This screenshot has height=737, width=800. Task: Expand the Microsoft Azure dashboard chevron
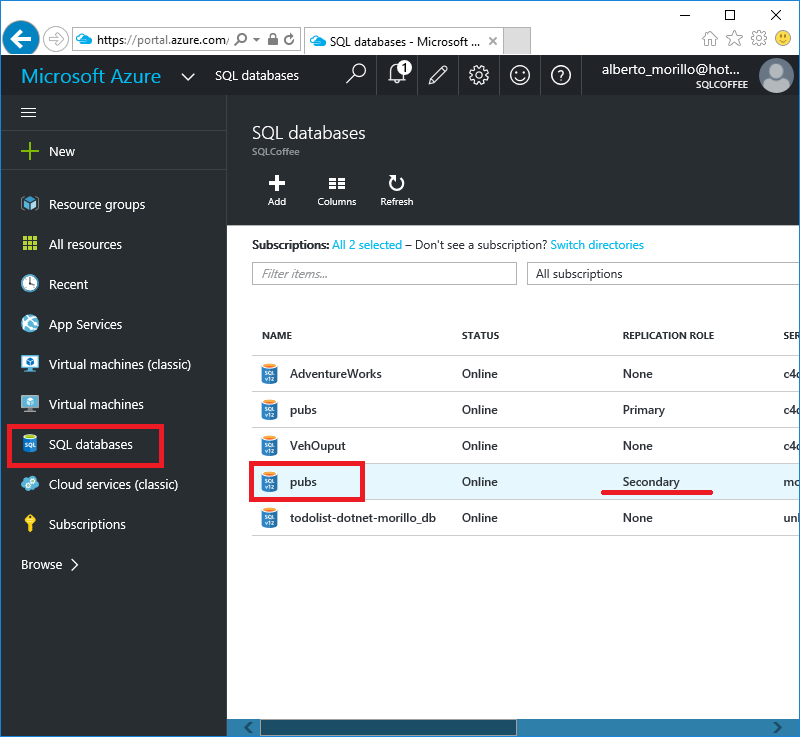coord(188,77)
